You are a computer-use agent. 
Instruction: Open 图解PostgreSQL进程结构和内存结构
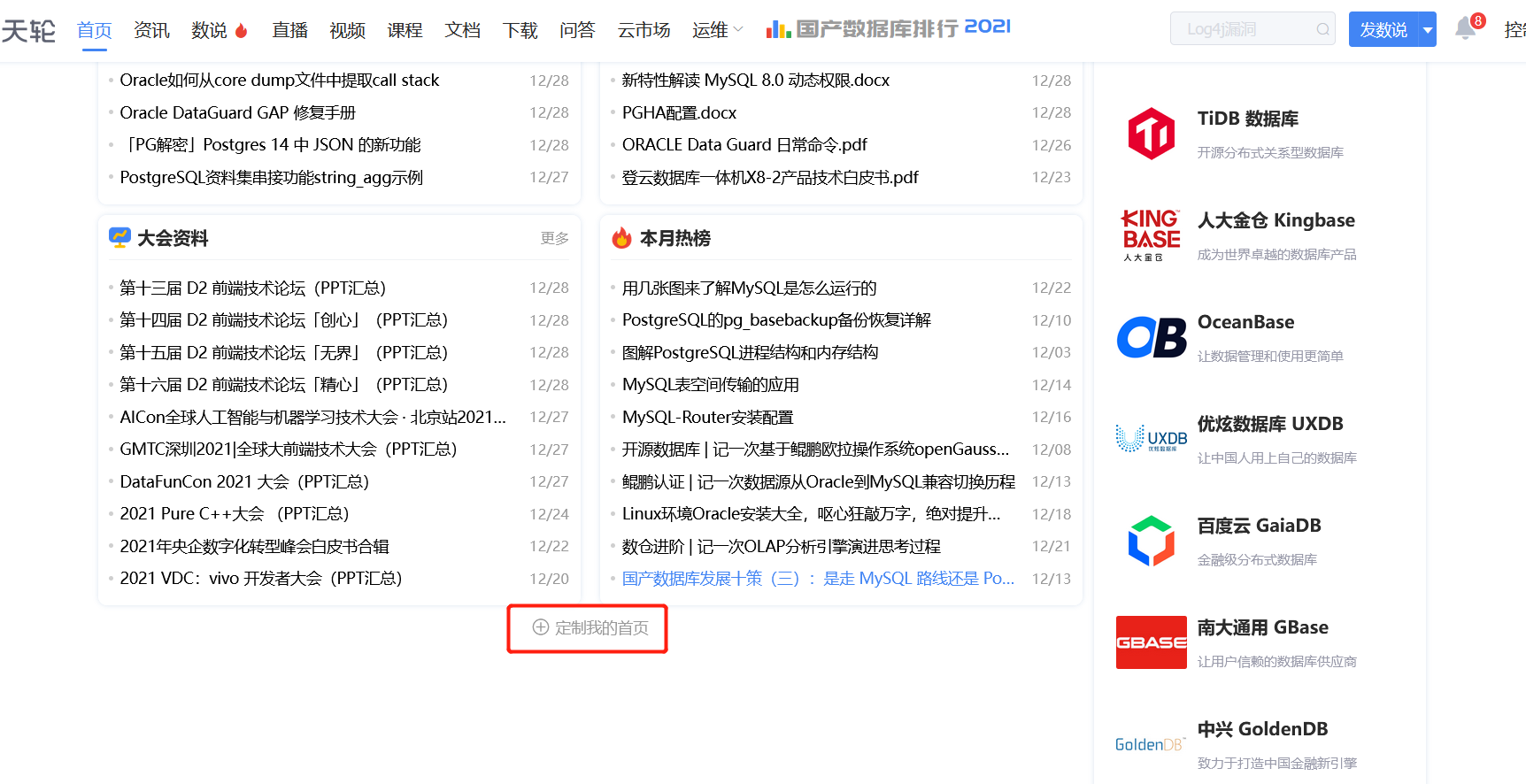(x=750, y=352)
